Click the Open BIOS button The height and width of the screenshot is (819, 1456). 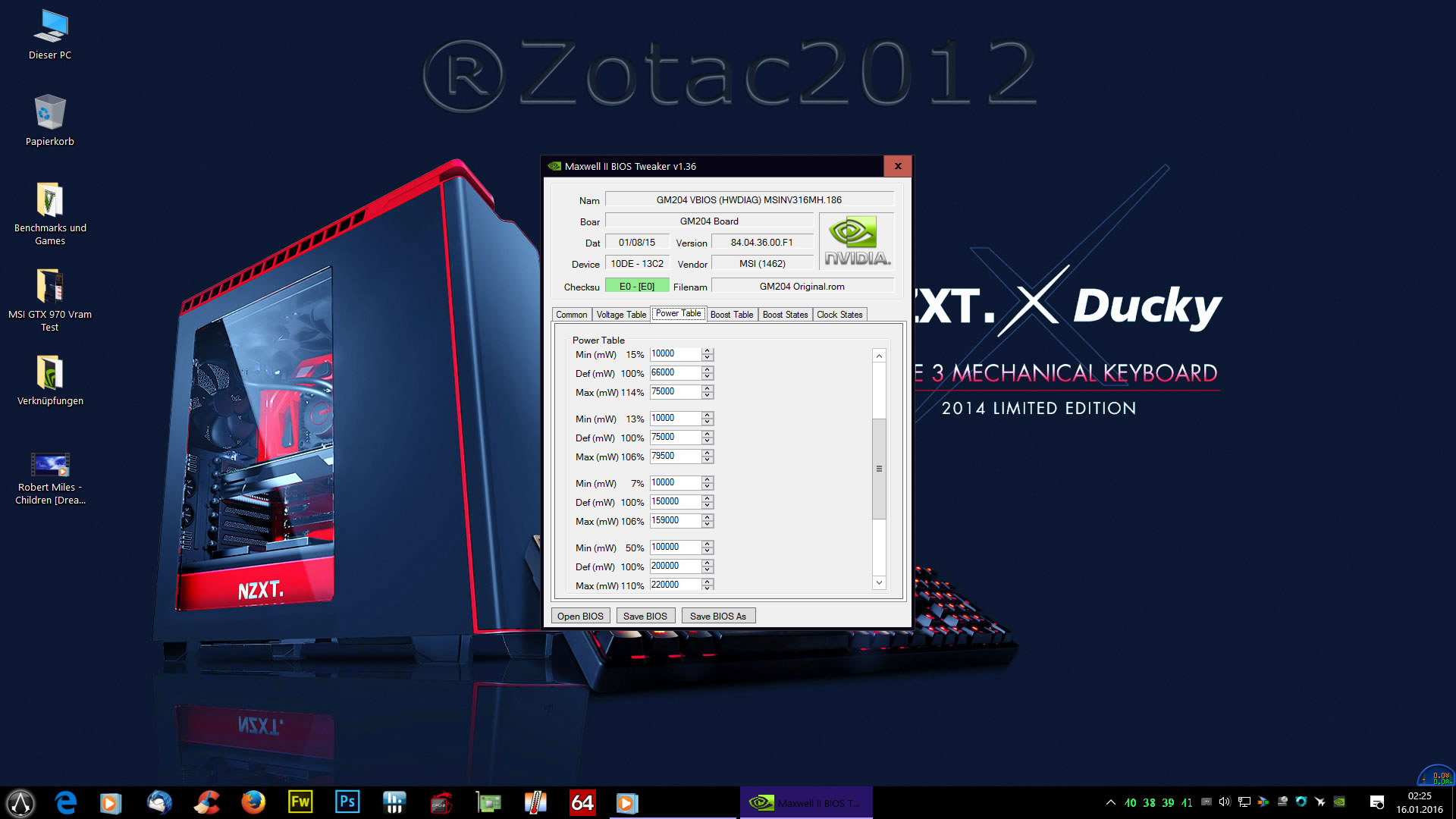point(580,616)
